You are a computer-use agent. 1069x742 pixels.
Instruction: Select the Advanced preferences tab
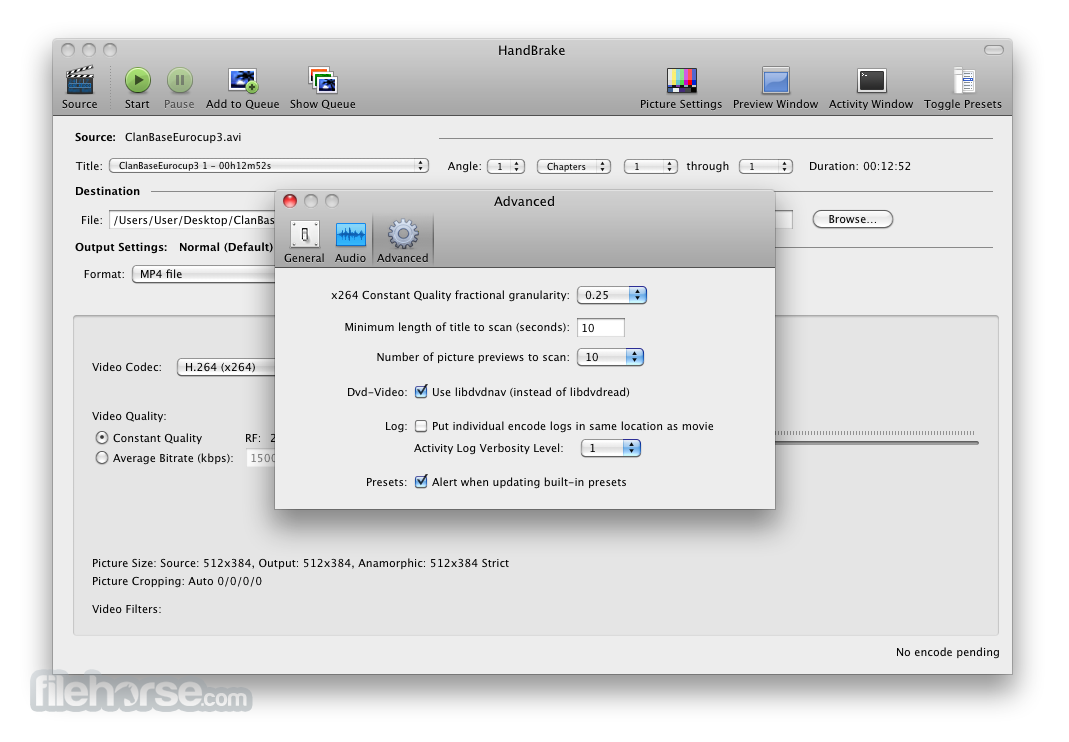(403, 241)
